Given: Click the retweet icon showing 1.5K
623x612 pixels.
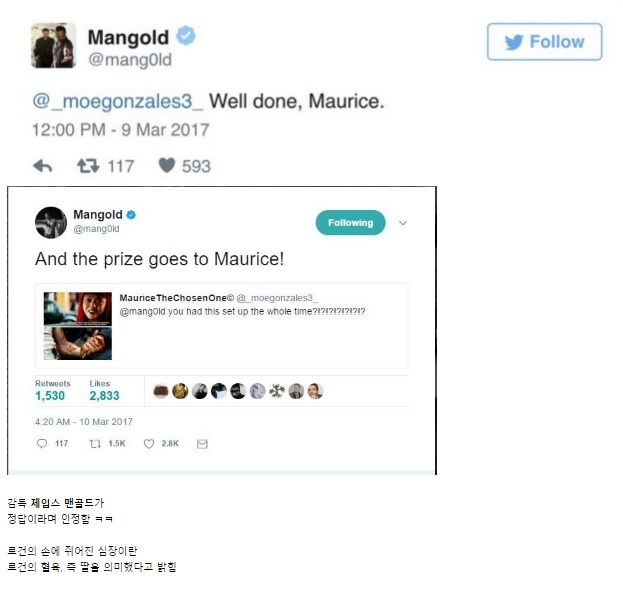Looking at the screenshot, I should (x=95, y=444).
